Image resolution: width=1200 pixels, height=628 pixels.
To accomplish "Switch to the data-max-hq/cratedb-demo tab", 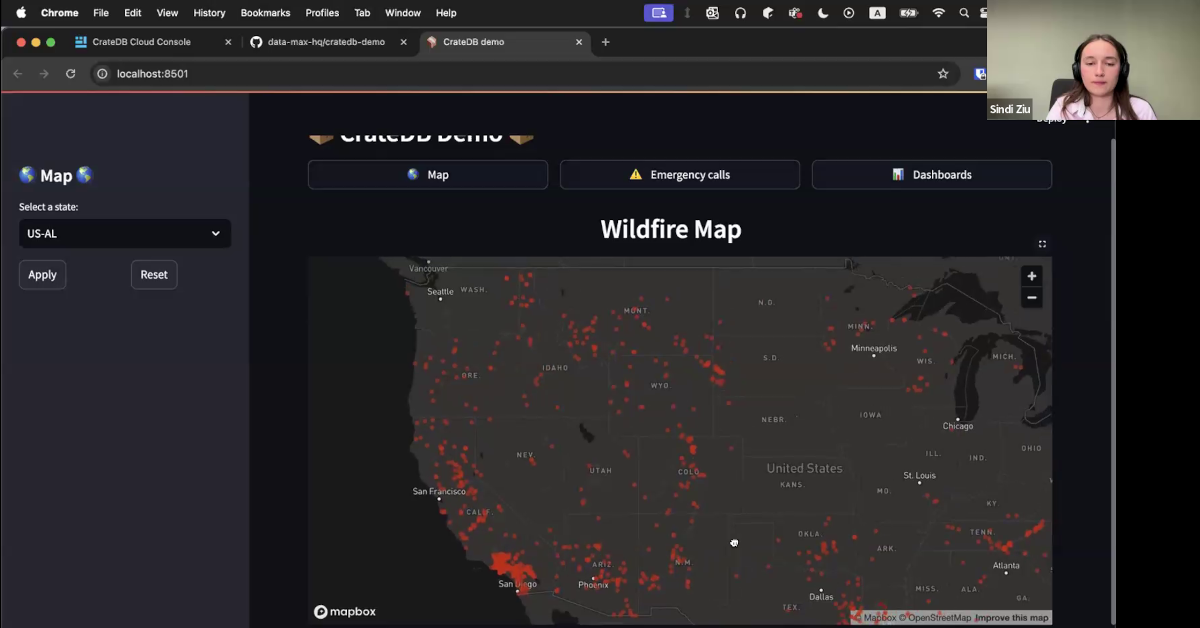I will [325, 42].
